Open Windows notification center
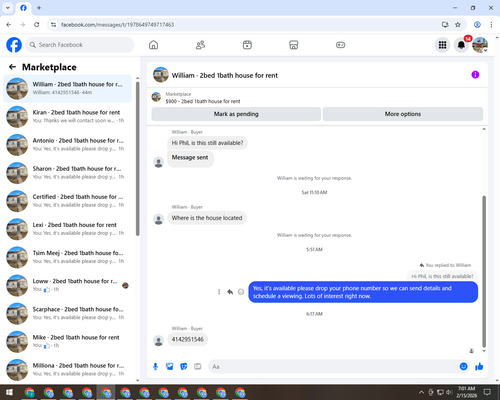The image size is (500, 400). [x=487, y=392]
